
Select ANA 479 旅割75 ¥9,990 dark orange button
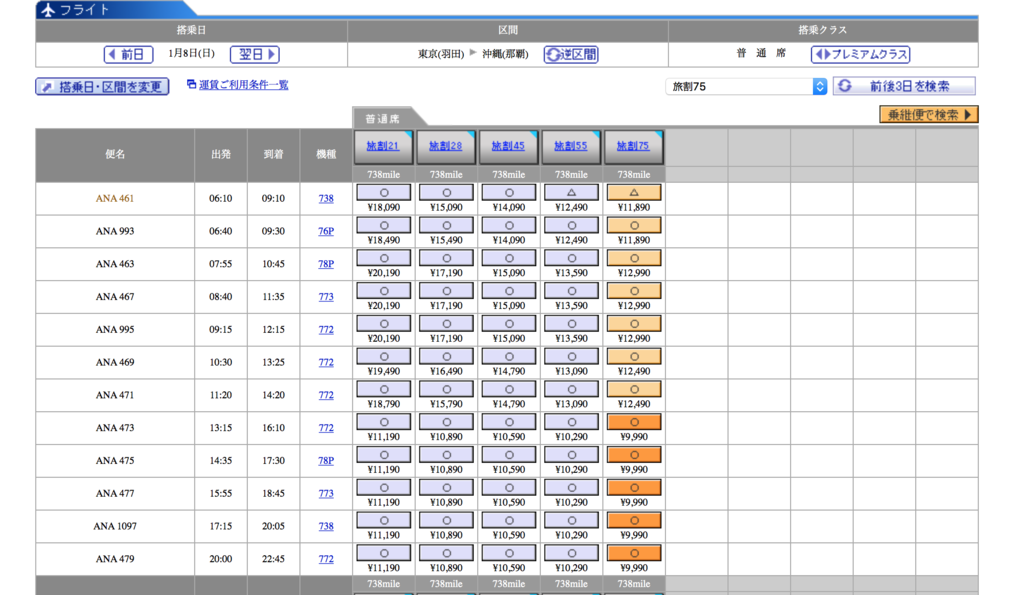coord(634,553)
